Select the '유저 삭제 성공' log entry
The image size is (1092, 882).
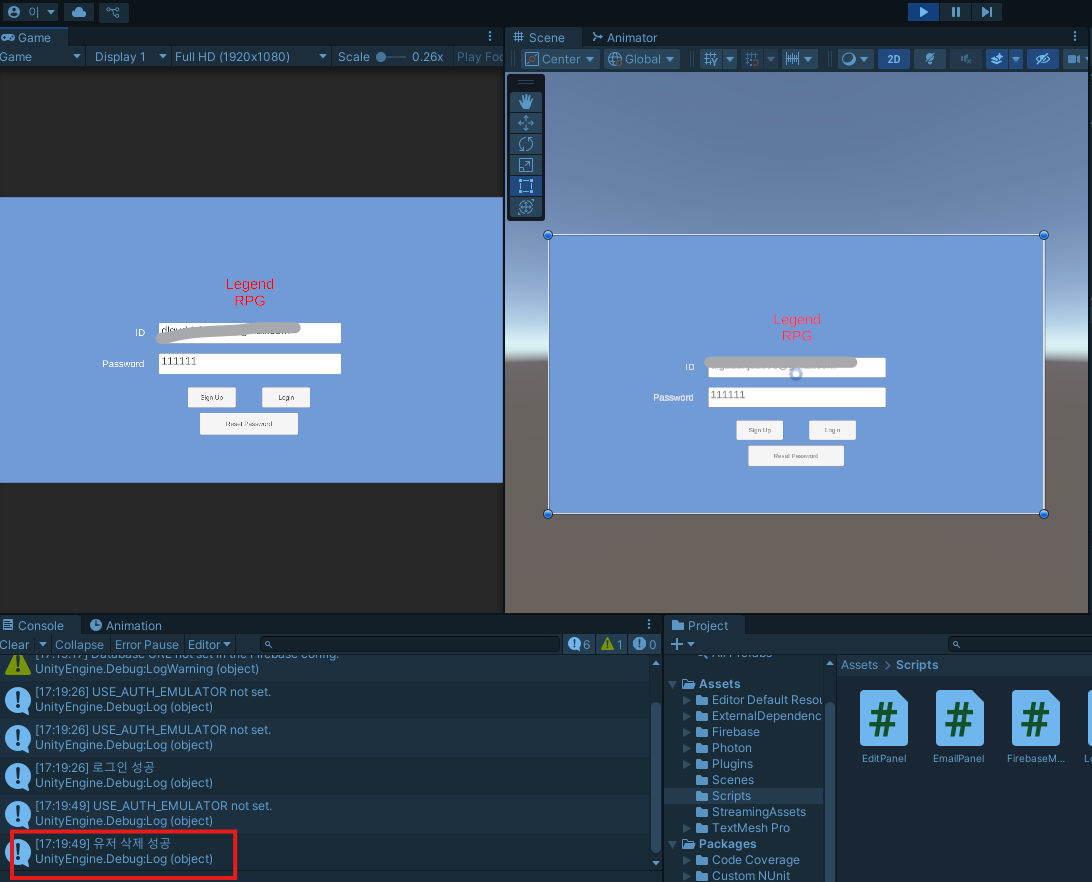[325, 851]
